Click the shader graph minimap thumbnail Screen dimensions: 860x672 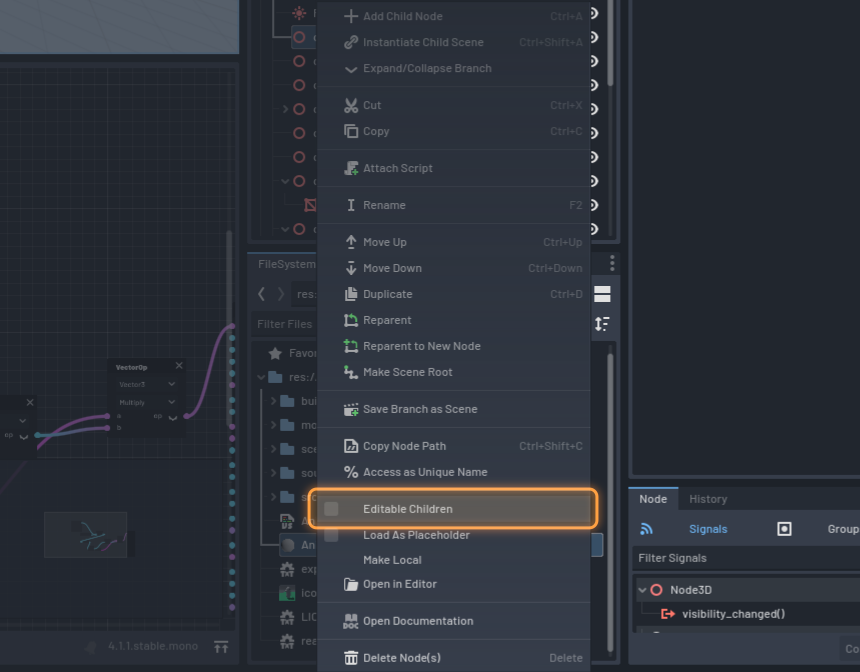(x=86, y=534)
